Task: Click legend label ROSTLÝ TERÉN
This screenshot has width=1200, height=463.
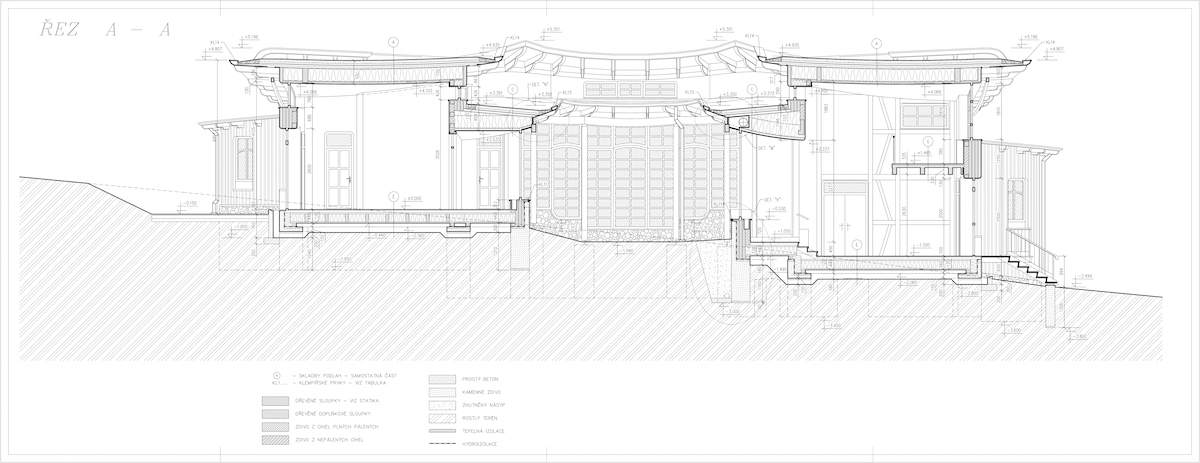Action: click(x=479, y=418)
